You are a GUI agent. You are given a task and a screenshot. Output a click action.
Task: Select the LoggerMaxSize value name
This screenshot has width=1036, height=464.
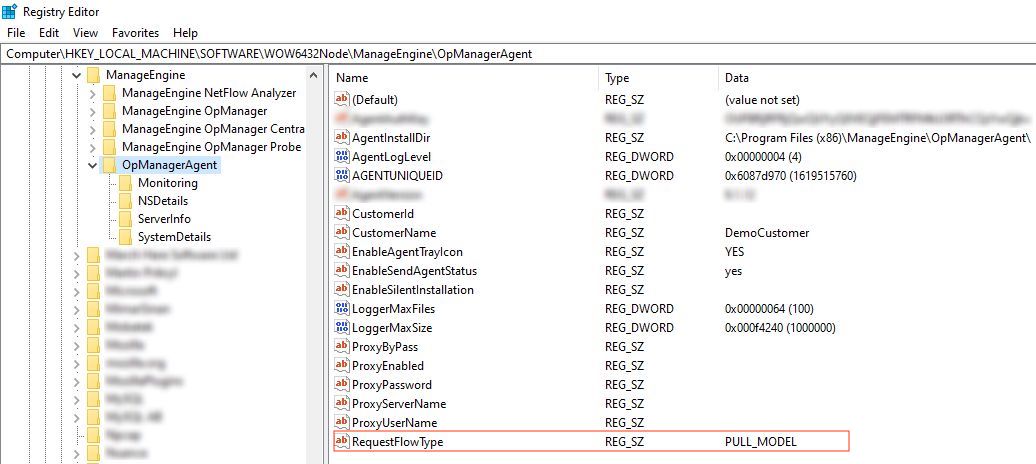[x=392, y=328]
